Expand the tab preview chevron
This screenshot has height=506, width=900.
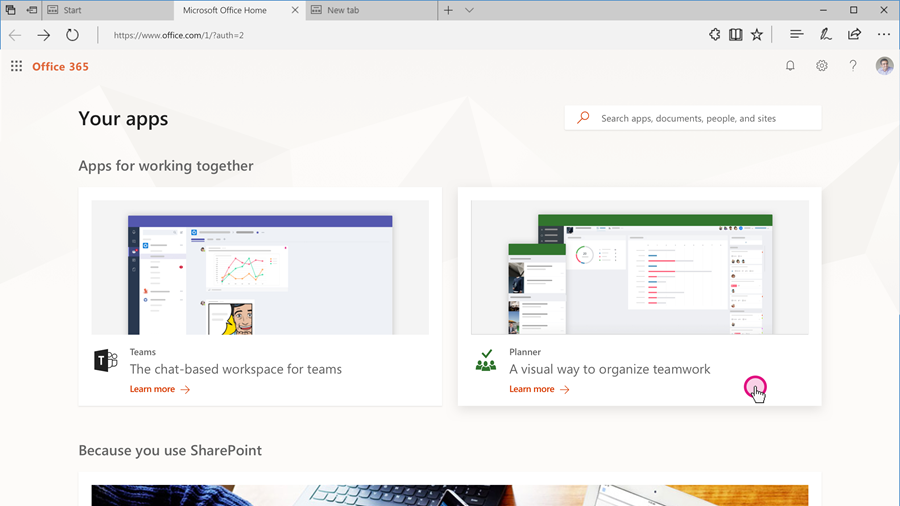point(469,10)
